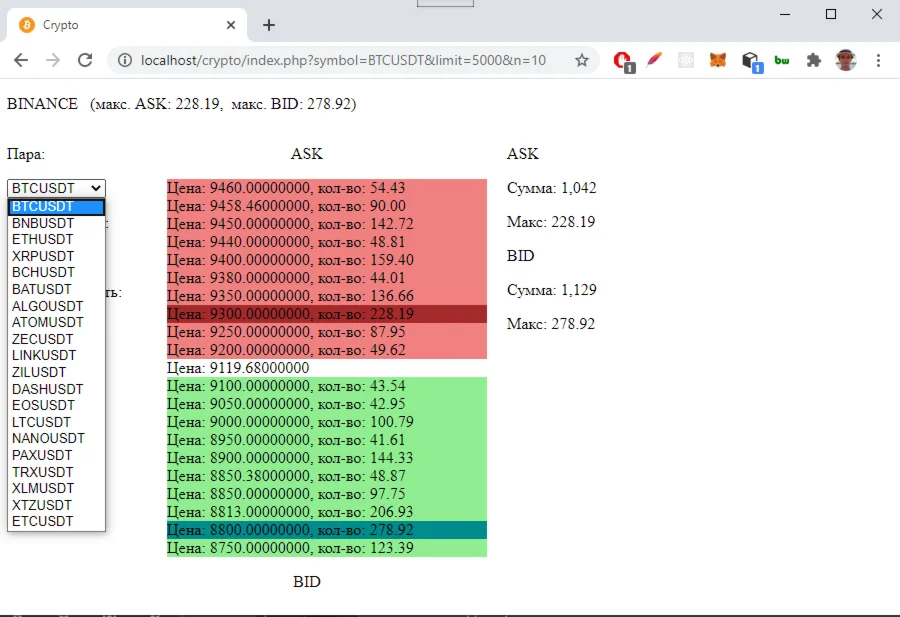Click the ASK Сумма: 1,042 value
The width and height of the screenshot is (900, 617).
(x=552, y=188)
